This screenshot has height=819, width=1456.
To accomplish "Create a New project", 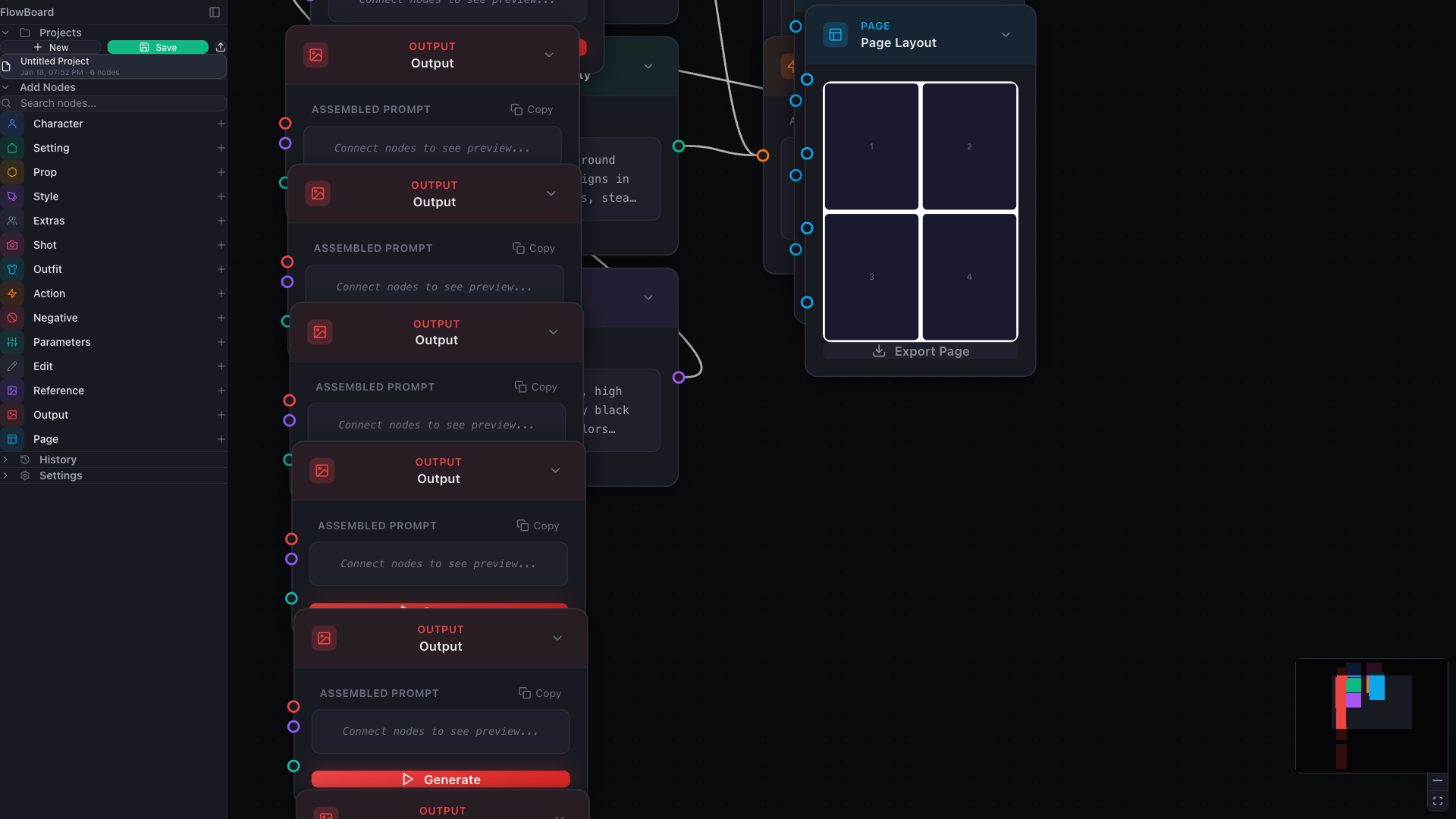I will coord(51,47).
